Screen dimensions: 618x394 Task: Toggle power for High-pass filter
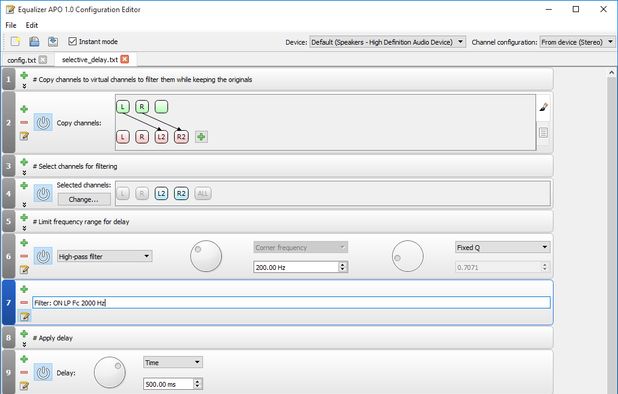coord(43,256)
